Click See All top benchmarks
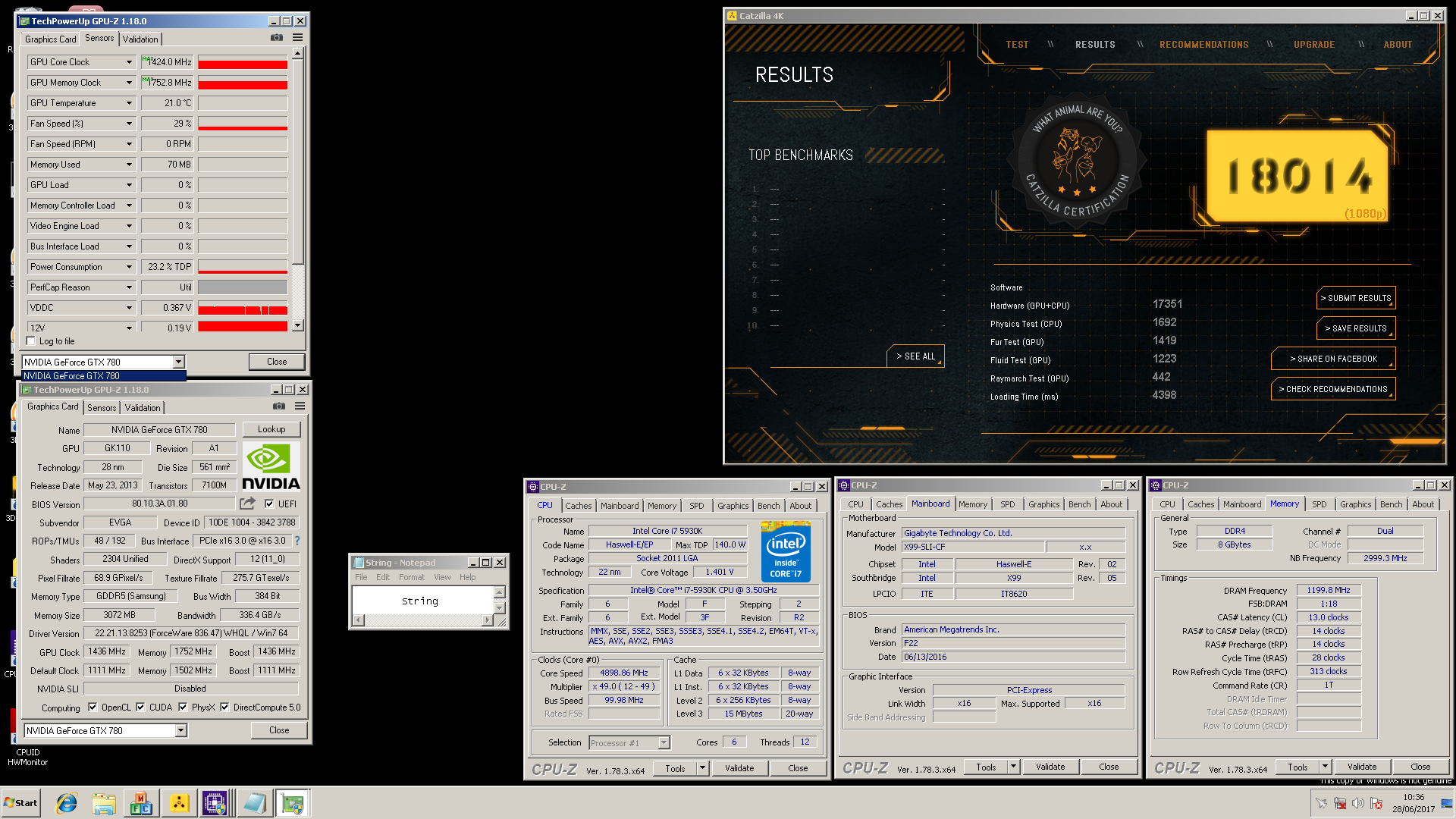 pyautogui.click(x=915, y=356)
